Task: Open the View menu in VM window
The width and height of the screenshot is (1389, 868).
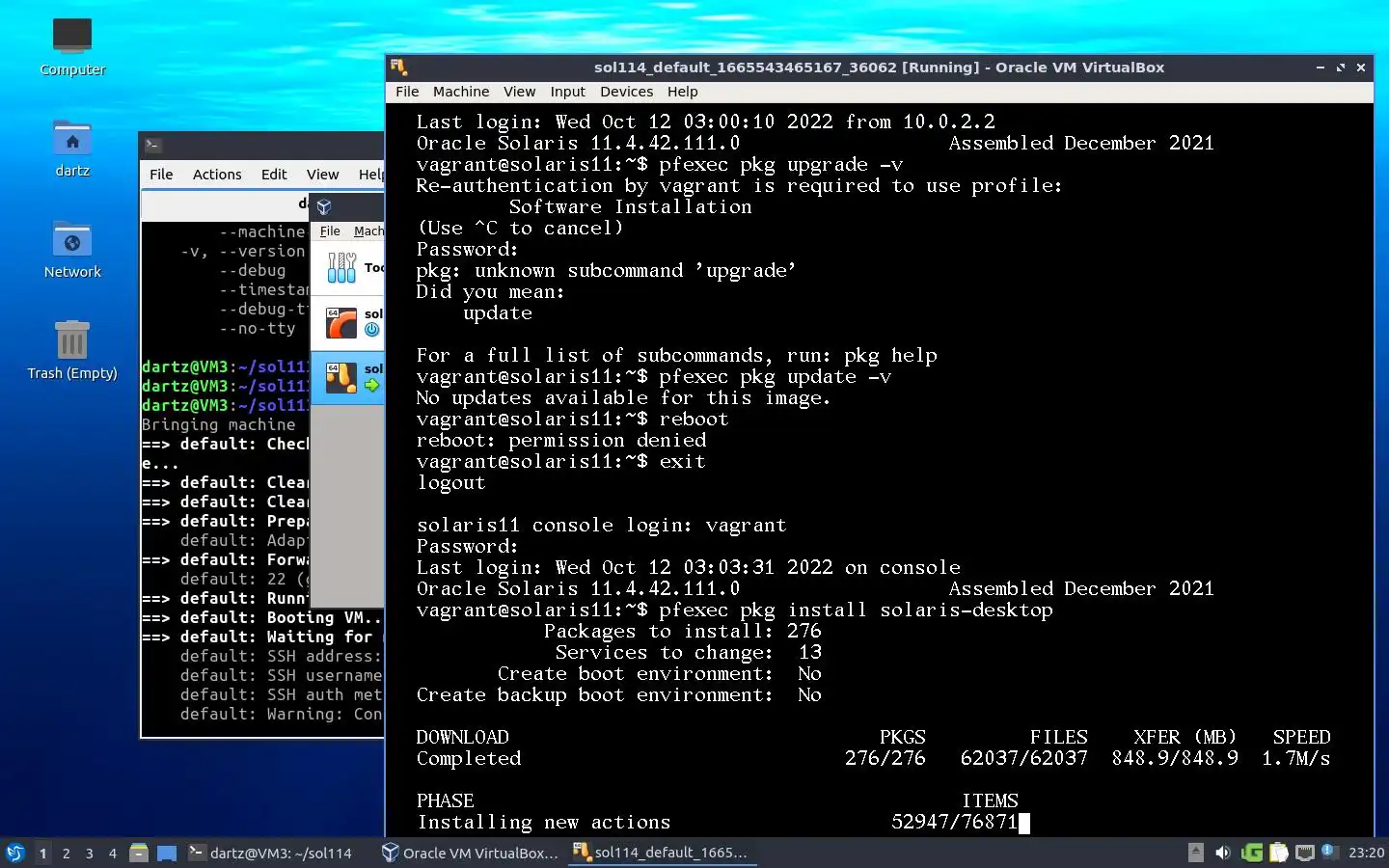Action: tap(519, 92)
